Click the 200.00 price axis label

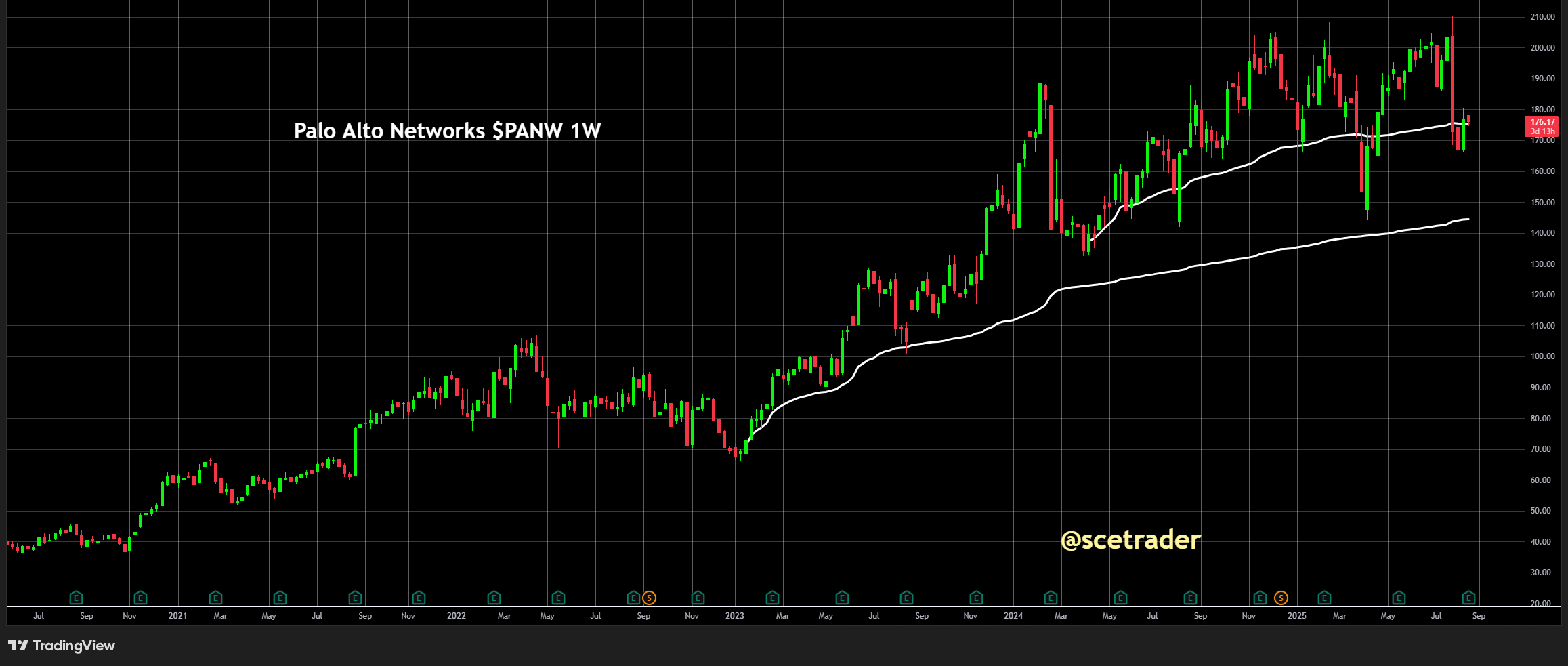[x=1543, y=48]
